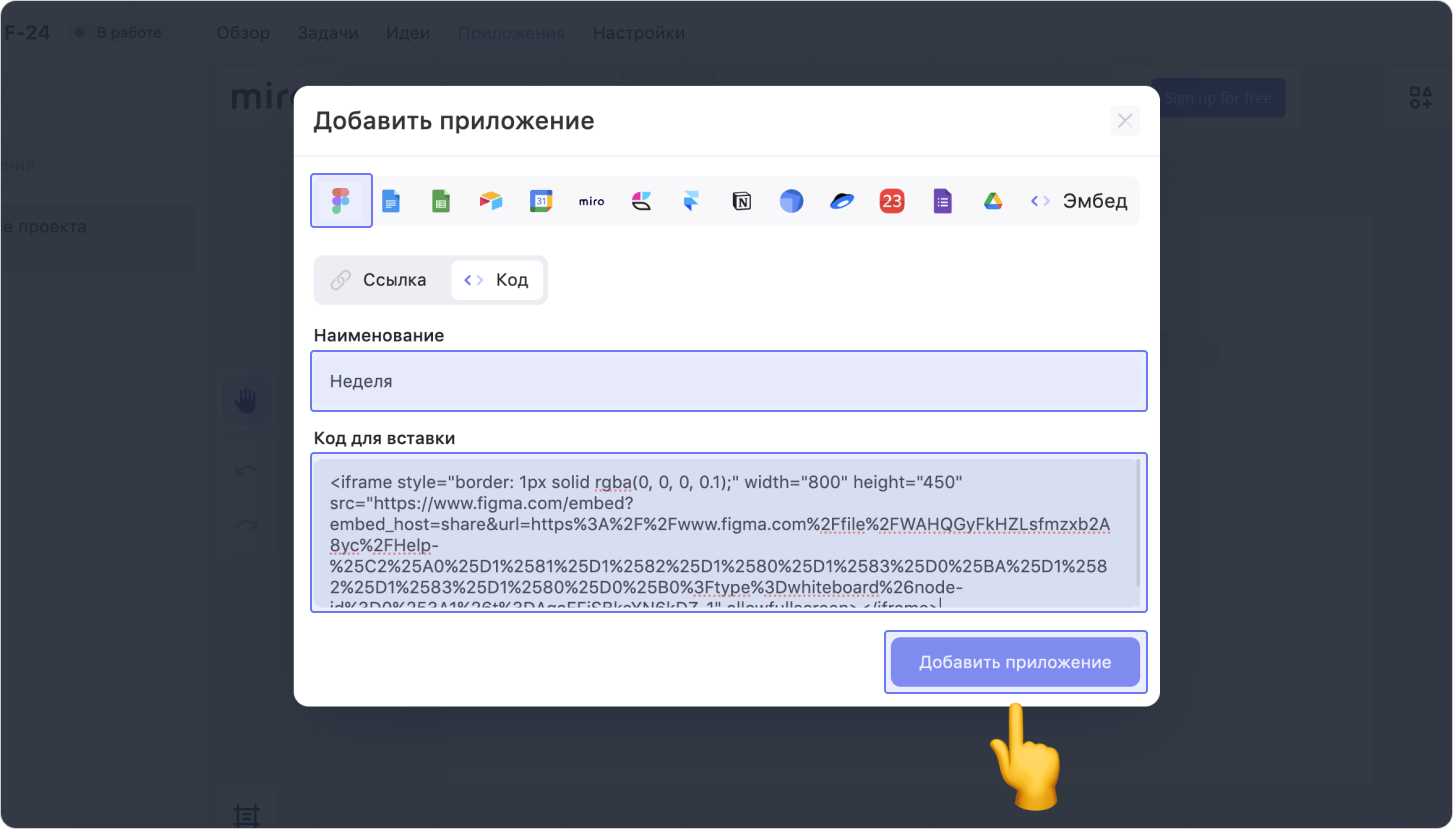Click the Добавить приложение button
Image resolution: width=1453 pixels, height=829 pixels.
coord(1015,662)
